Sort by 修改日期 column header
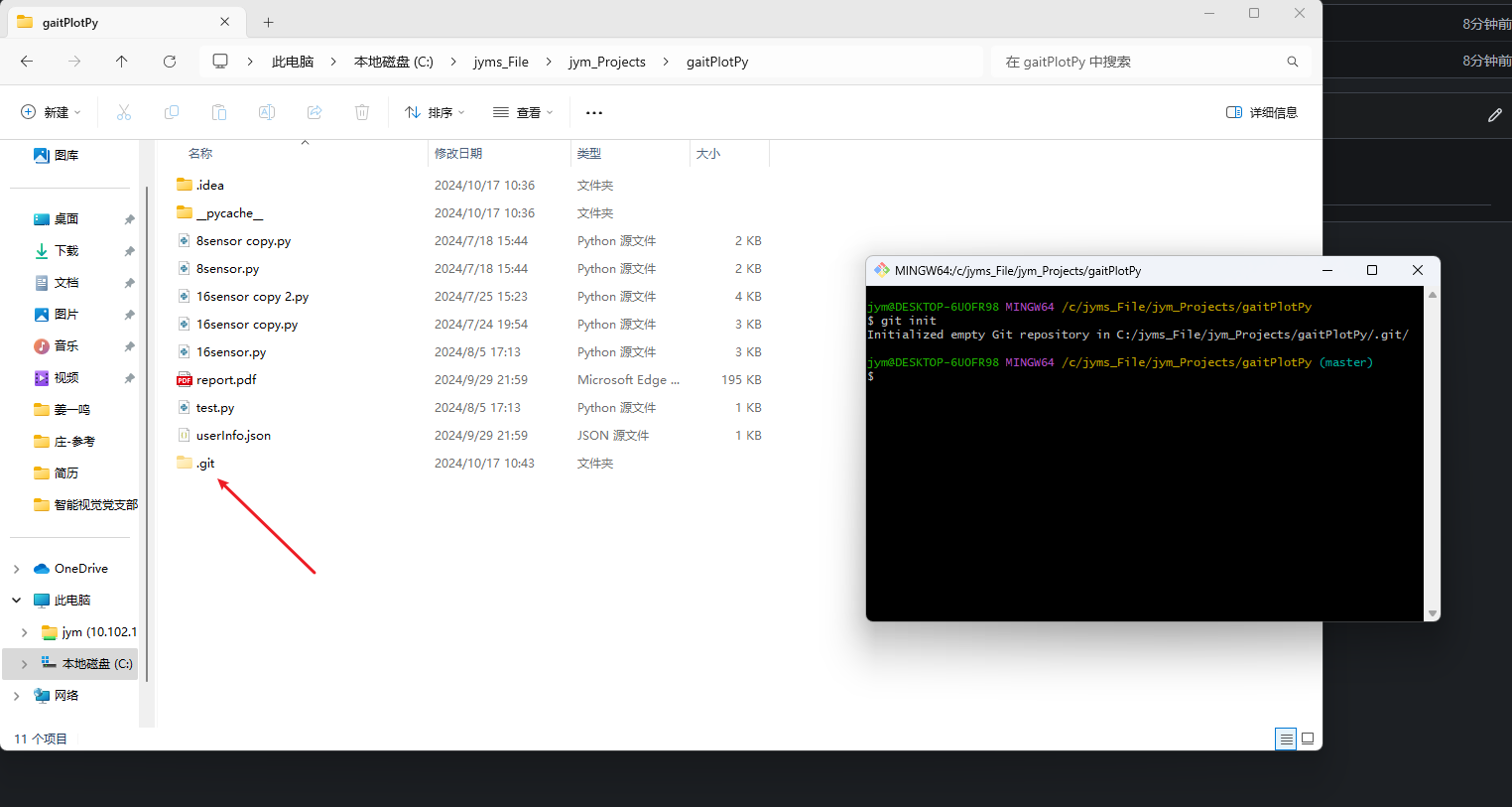Image resolution: width=1512 pixels, height=807 pixels. (458, 154)
